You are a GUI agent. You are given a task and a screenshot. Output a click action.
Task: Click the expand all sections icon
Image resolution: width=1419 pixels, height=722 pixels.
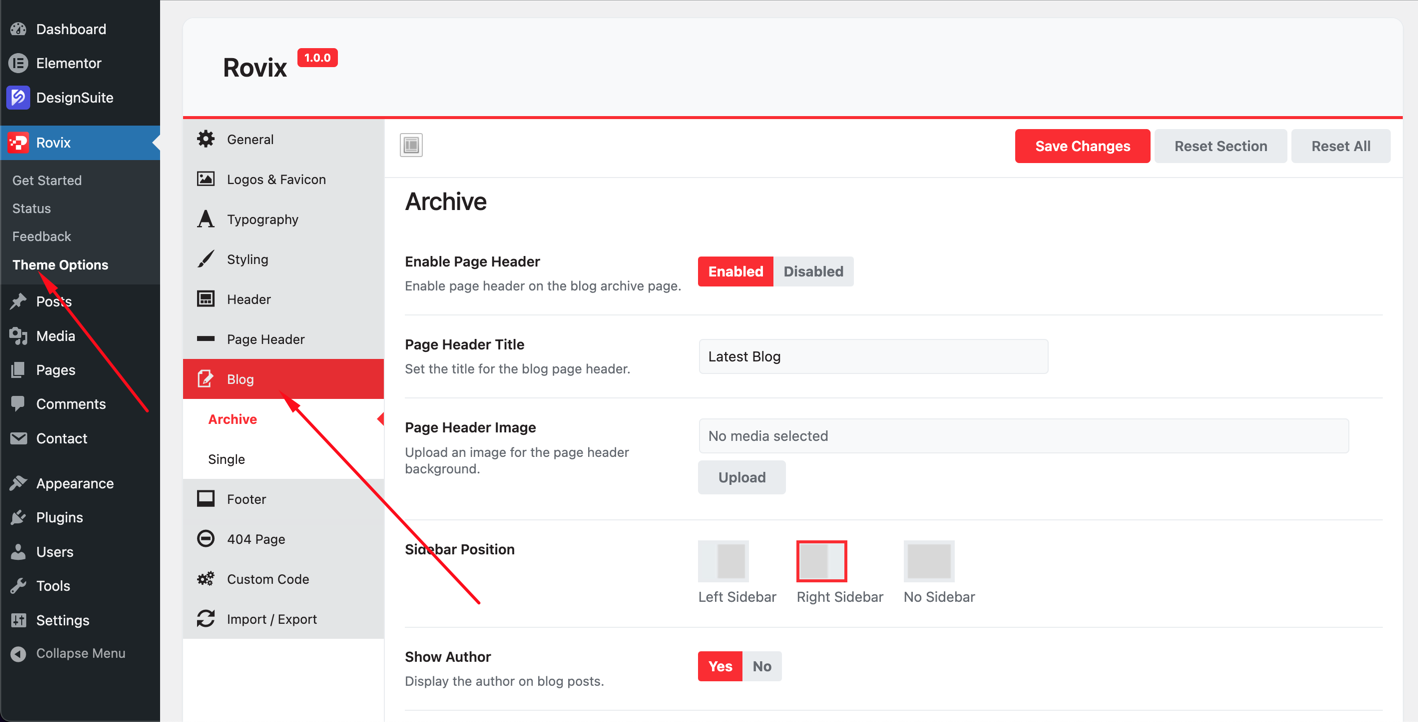point(411,145)
